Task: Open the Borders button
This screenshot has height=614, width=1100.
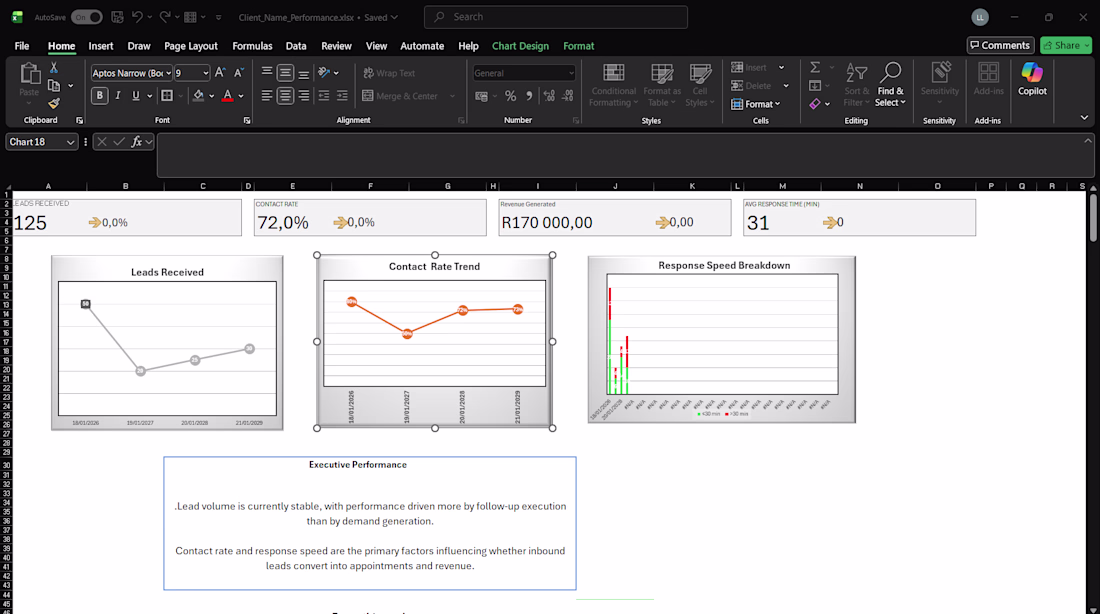Action: click(x=167, y=95)
